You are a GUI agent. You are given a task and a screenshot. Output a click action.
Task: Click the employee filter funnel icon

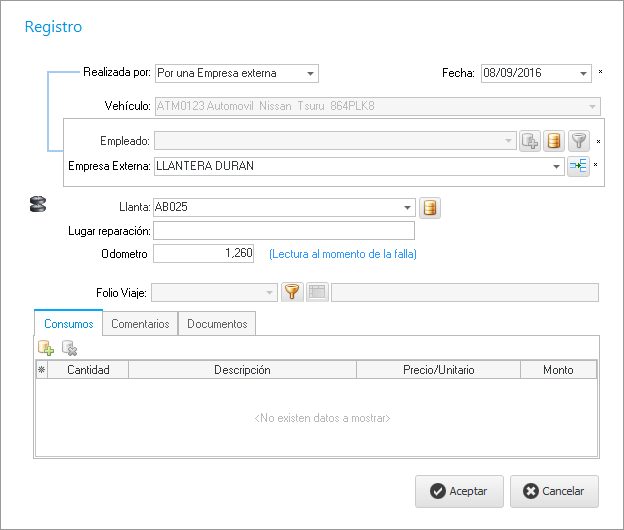579,141
